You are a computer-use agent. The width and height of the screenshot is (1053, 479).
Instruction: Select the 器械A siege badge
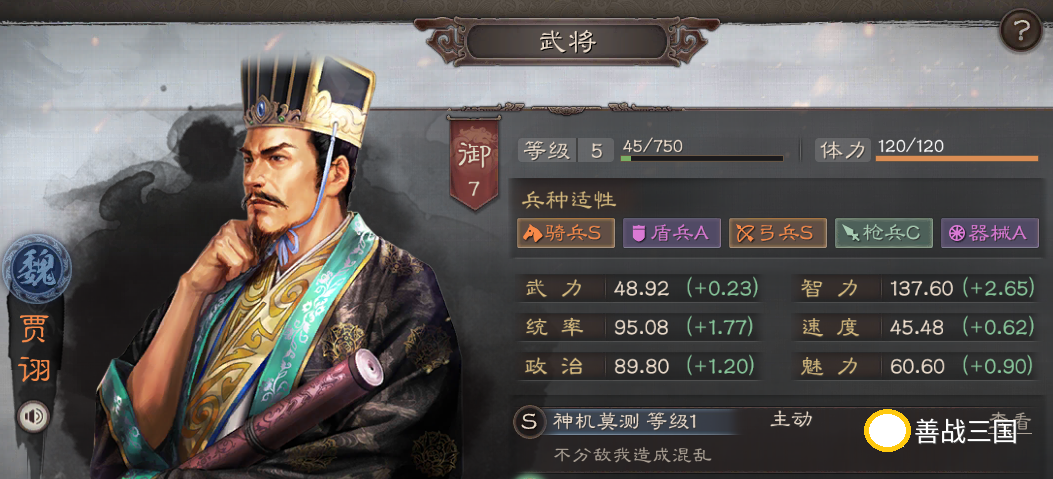coord(990,233)
